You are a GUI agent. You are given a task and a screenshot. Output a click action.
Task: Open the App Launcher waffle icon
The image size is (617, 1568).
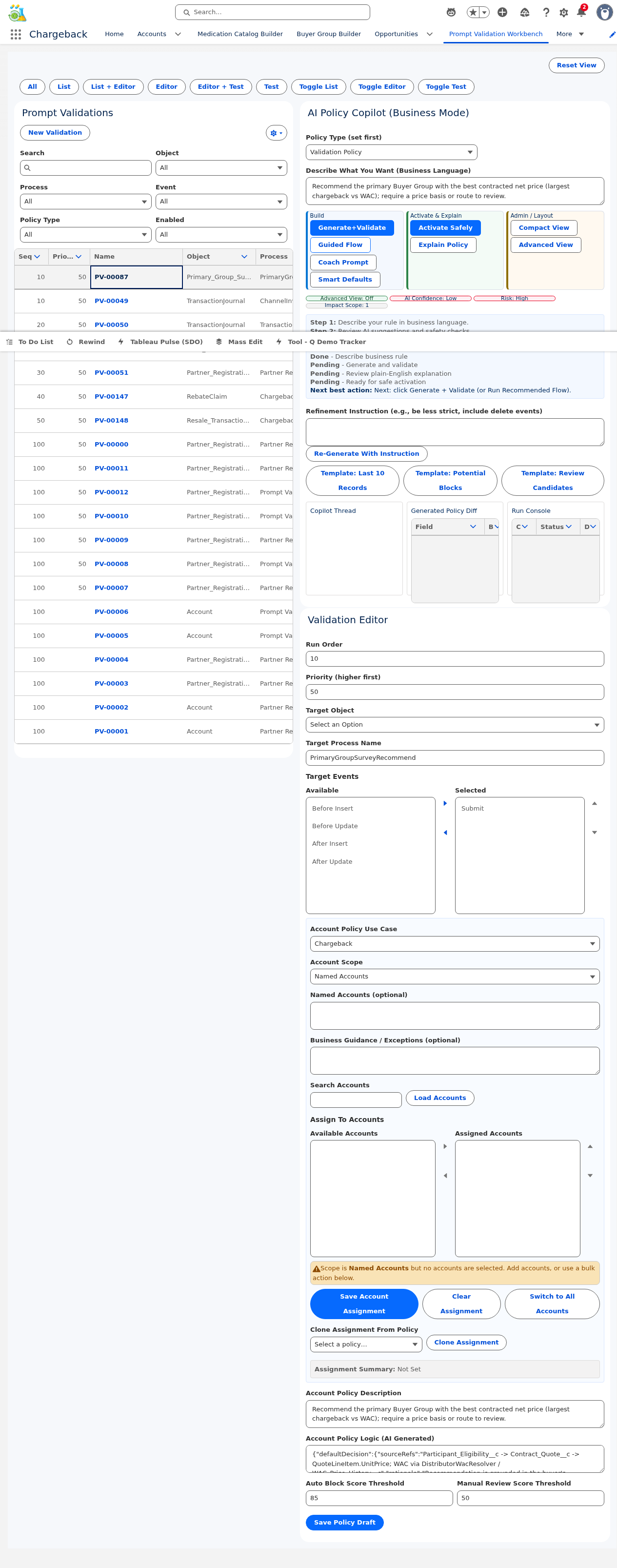[x=16, y=34]
